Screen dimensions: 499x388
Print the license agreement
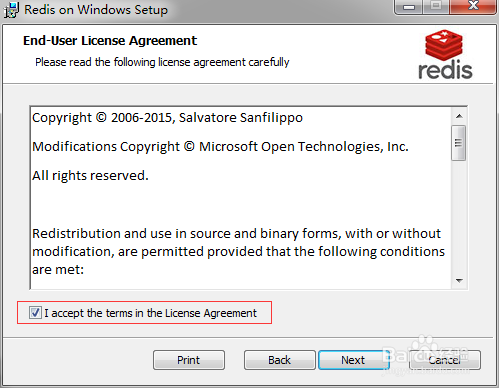point(189,360)
